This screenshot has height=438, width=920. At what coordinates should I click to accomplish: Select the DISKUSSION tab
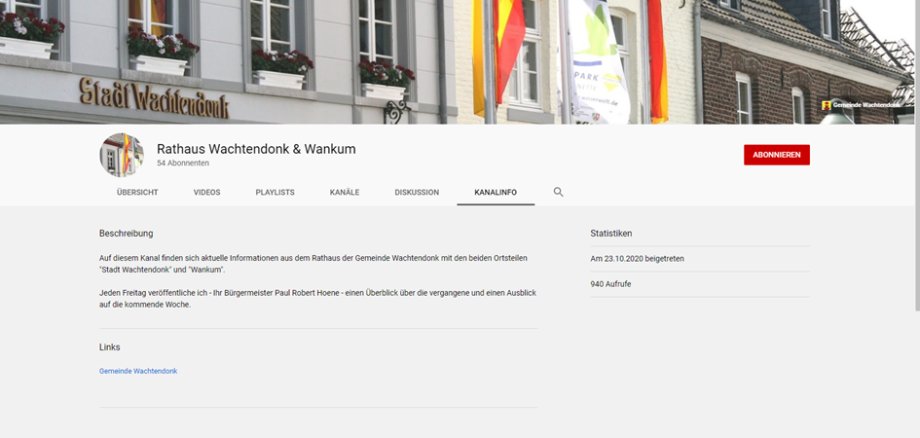tap(417, 192)
